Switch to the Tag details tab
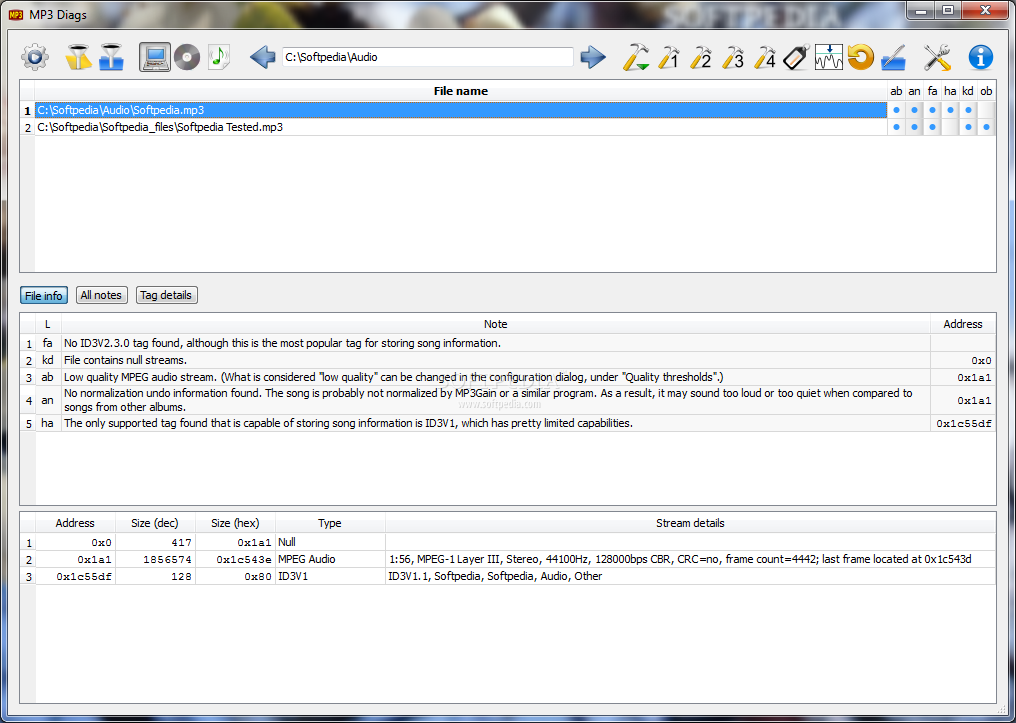 166,295
